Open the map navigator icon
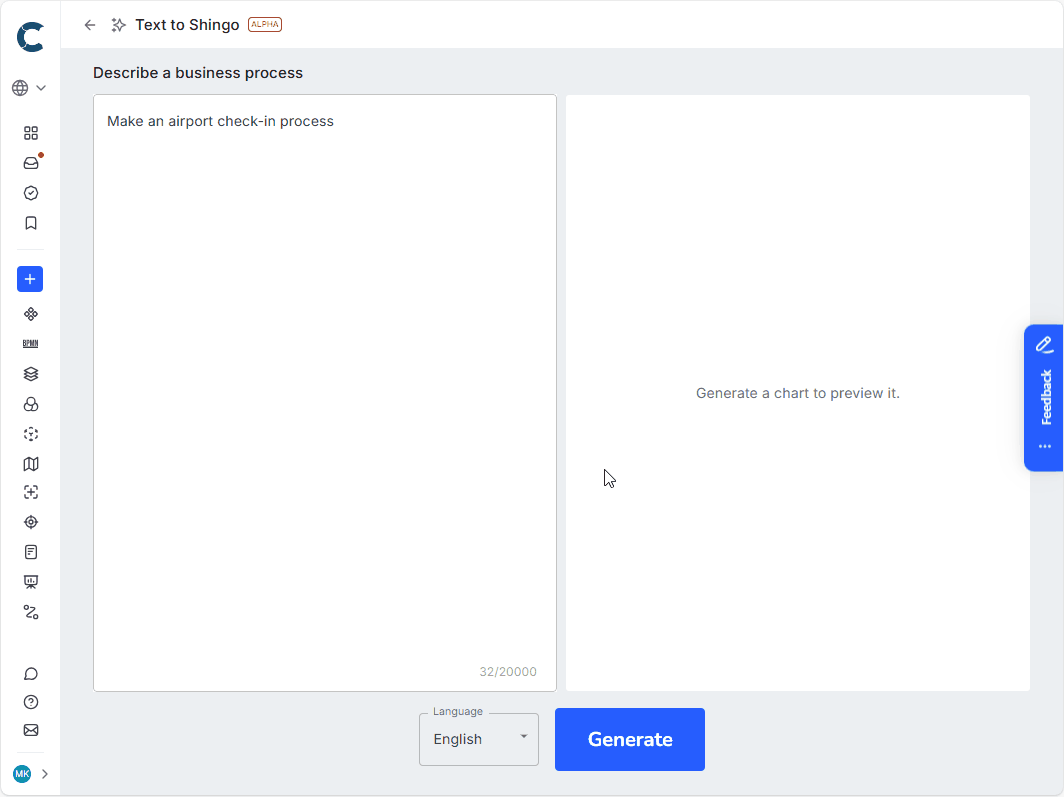 [30, 463]
